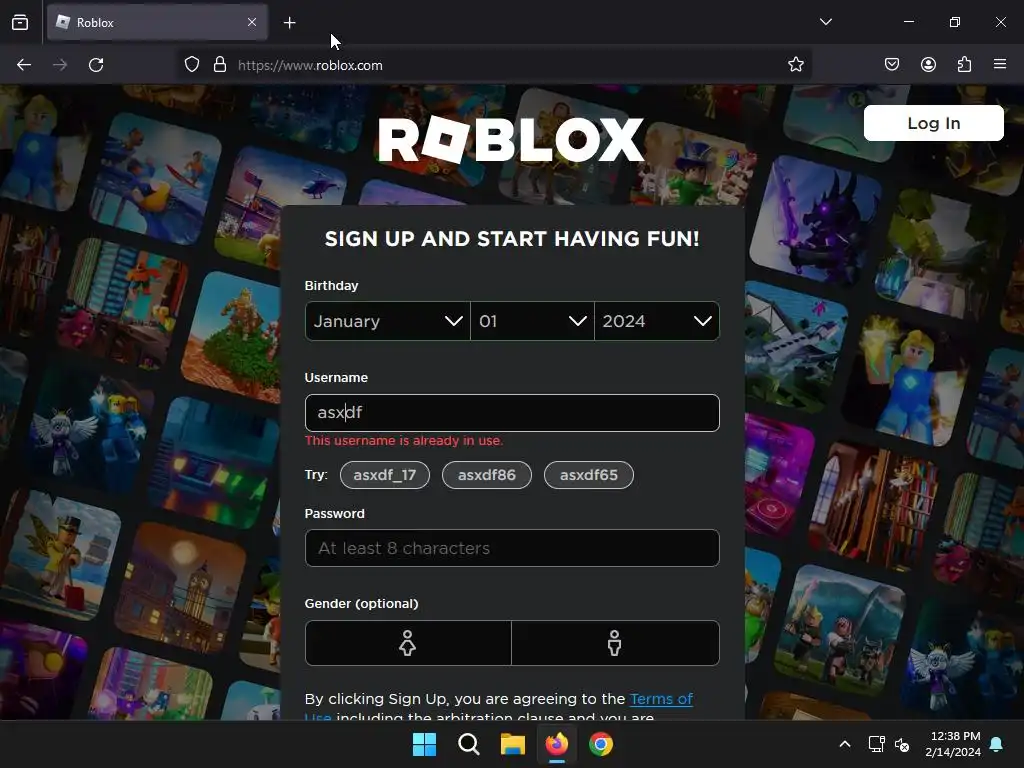This screenshot has width=1024, height=768.
Task: Open the Log In page
Action: coord(933,123)
